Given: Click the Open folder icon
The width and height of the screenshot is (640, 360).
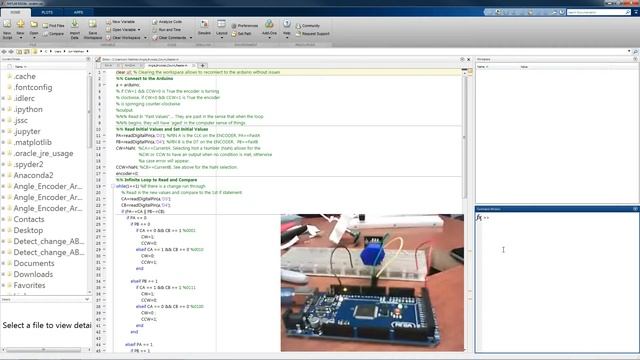Looking at the screenshot, I should 34,24.
